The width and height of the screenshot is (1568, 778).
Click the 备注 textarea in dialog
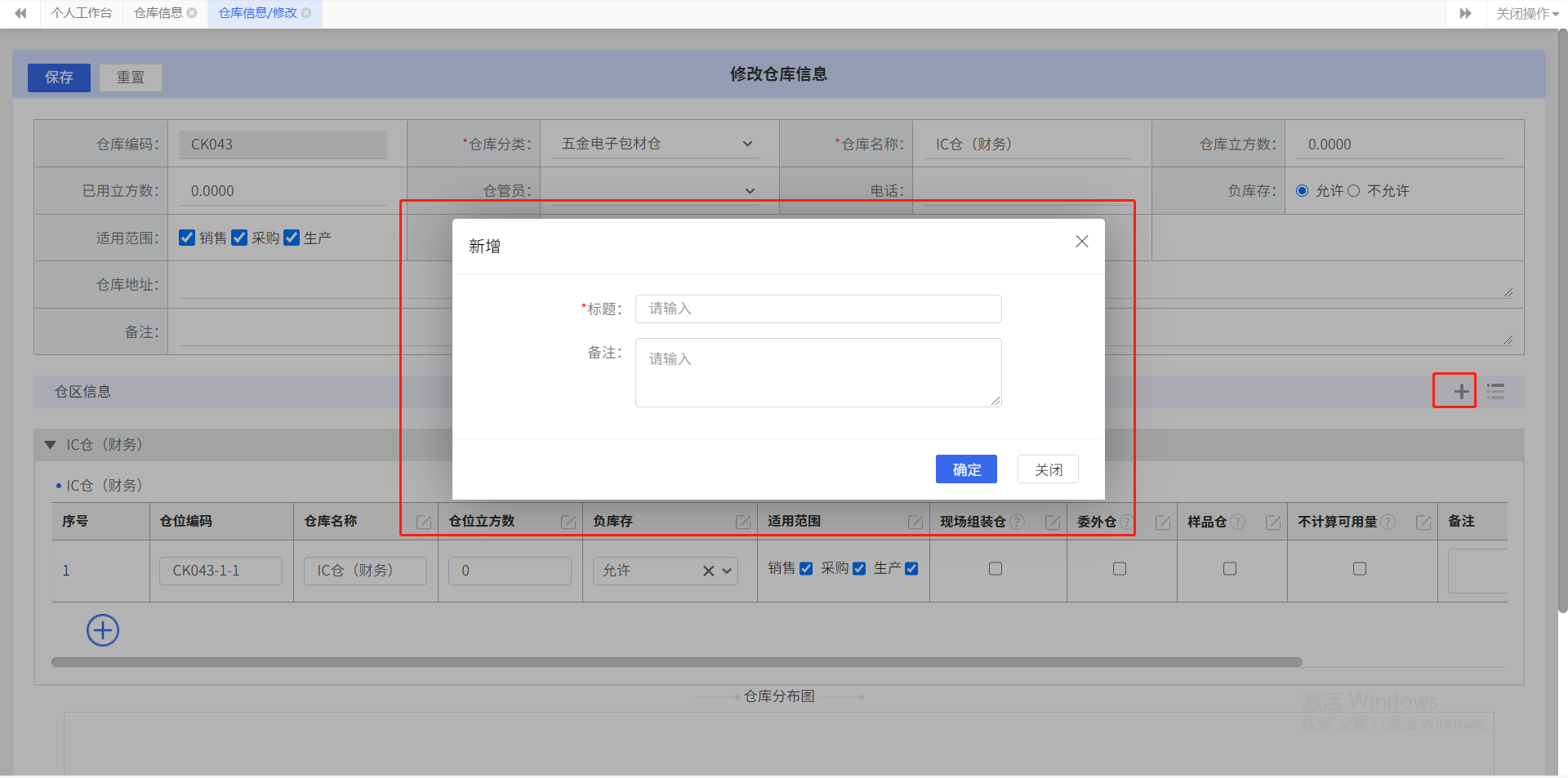coord(818,372)
